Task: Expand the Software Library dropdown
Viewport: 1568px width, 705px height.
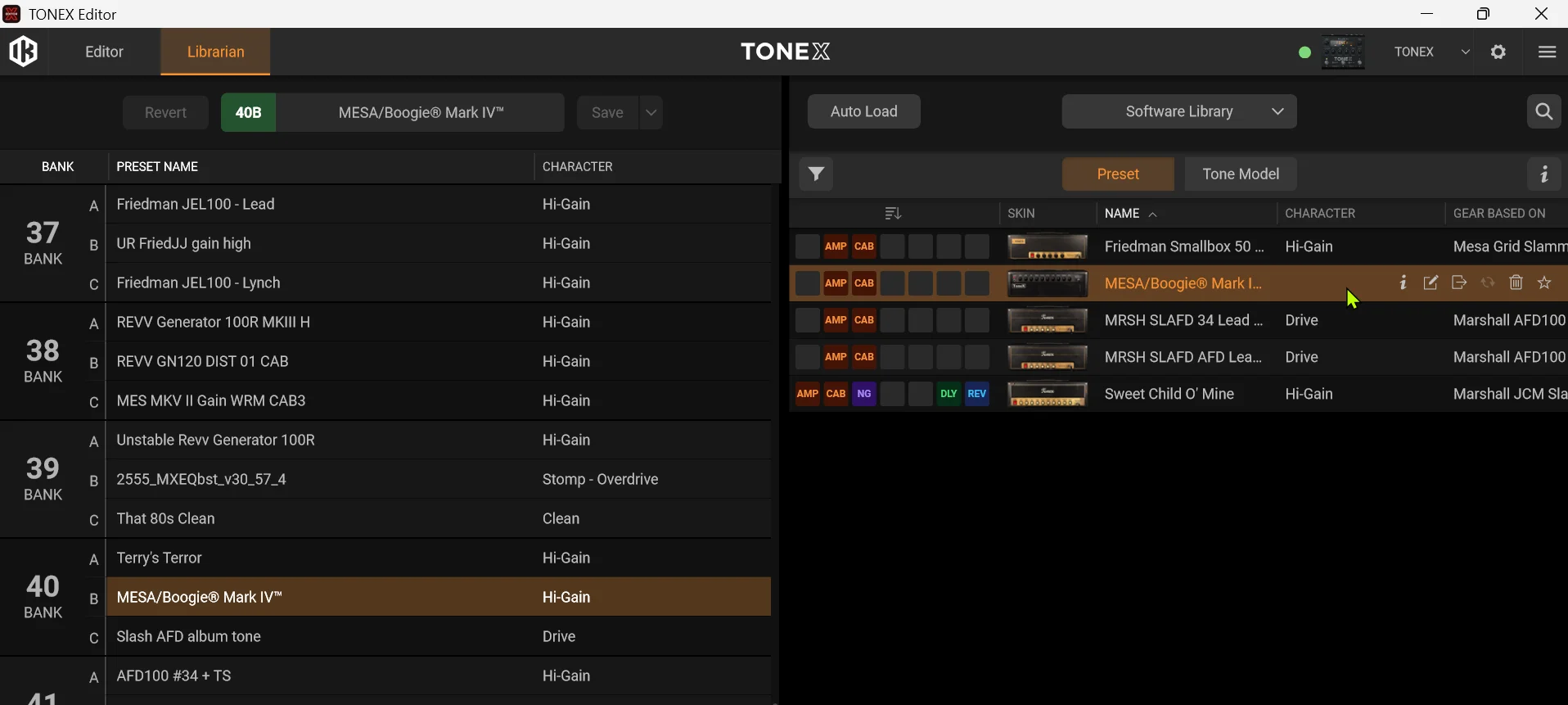Action: 1179,112
